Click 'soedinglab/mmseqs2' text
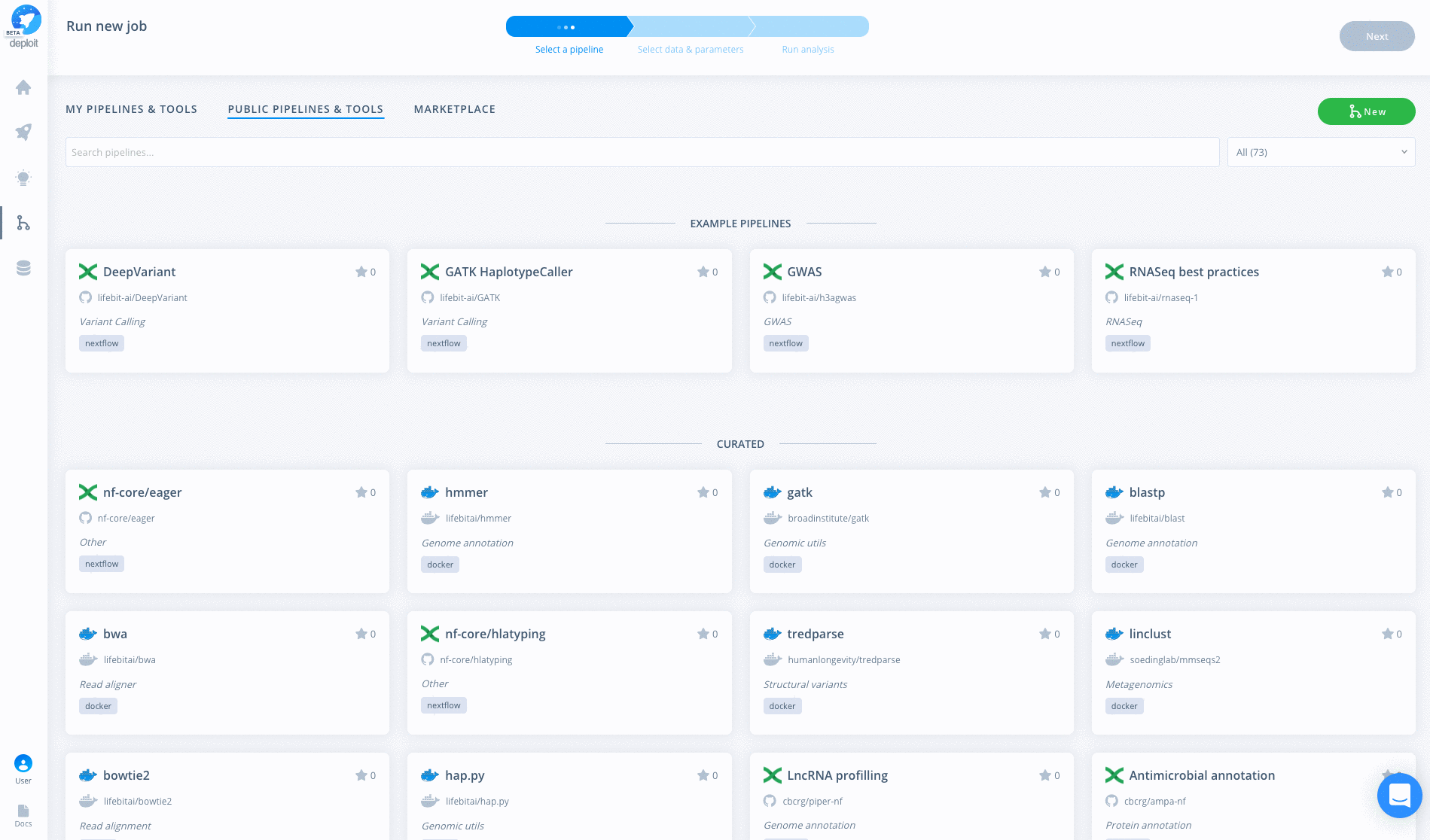This screenshot has height=840, width=1430. click(1175, 660)
